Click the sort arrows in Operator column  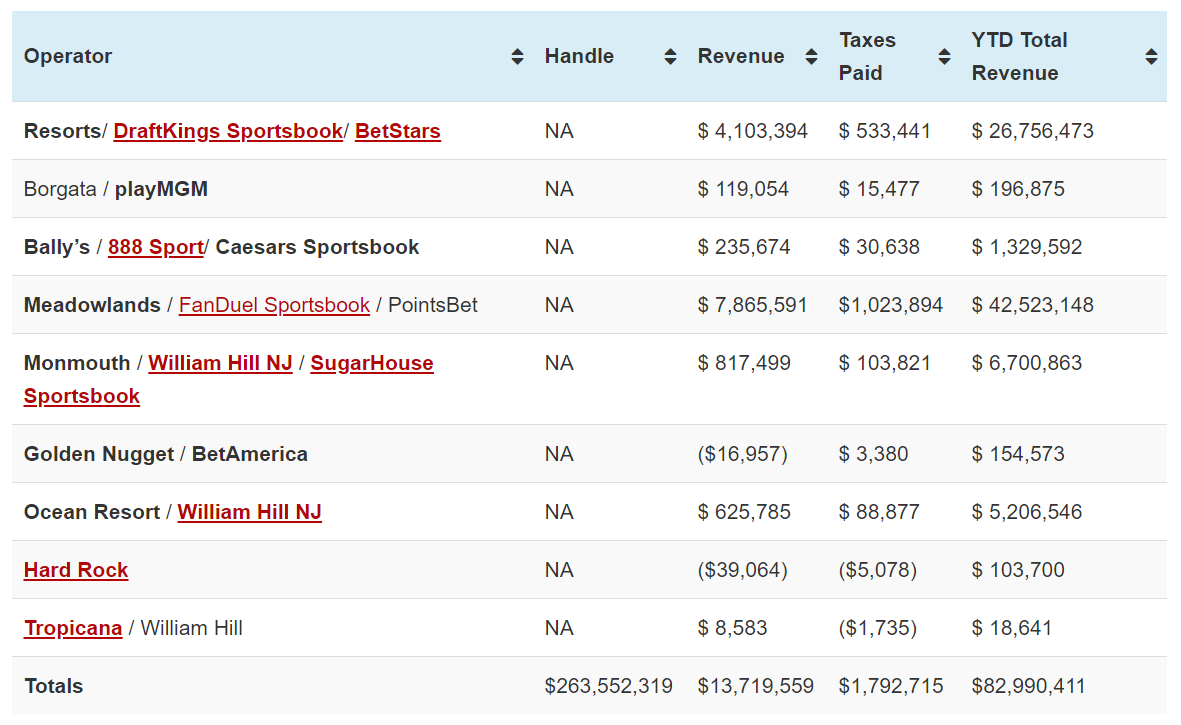click(x=517, y=57)
